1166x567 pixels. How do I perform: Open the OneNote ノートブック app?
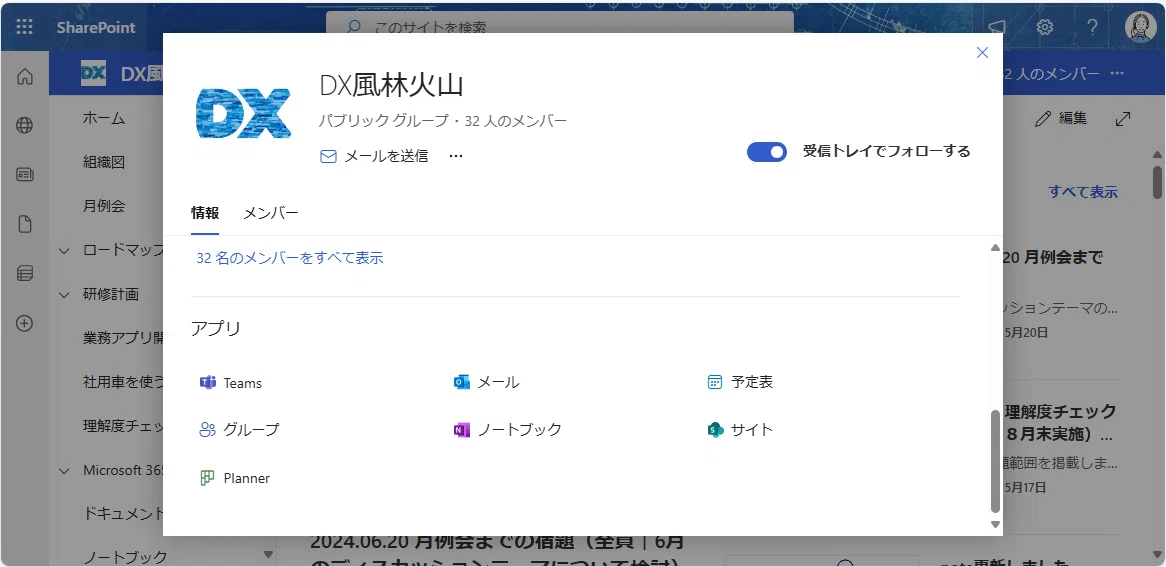tap(507, 429)
